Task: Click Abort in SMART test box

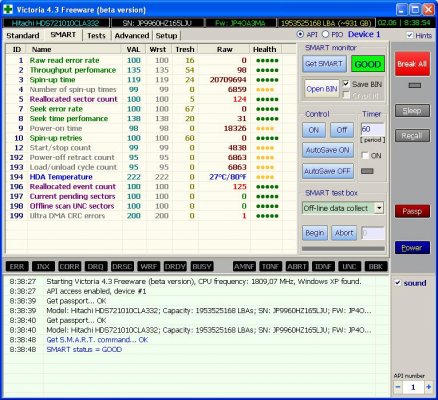Action: point(344,233)
